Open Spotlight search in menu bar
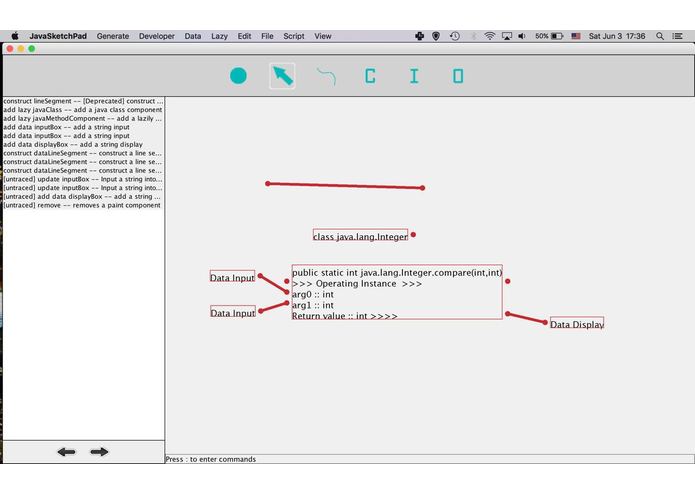695x494 pixels. [660, 36]
